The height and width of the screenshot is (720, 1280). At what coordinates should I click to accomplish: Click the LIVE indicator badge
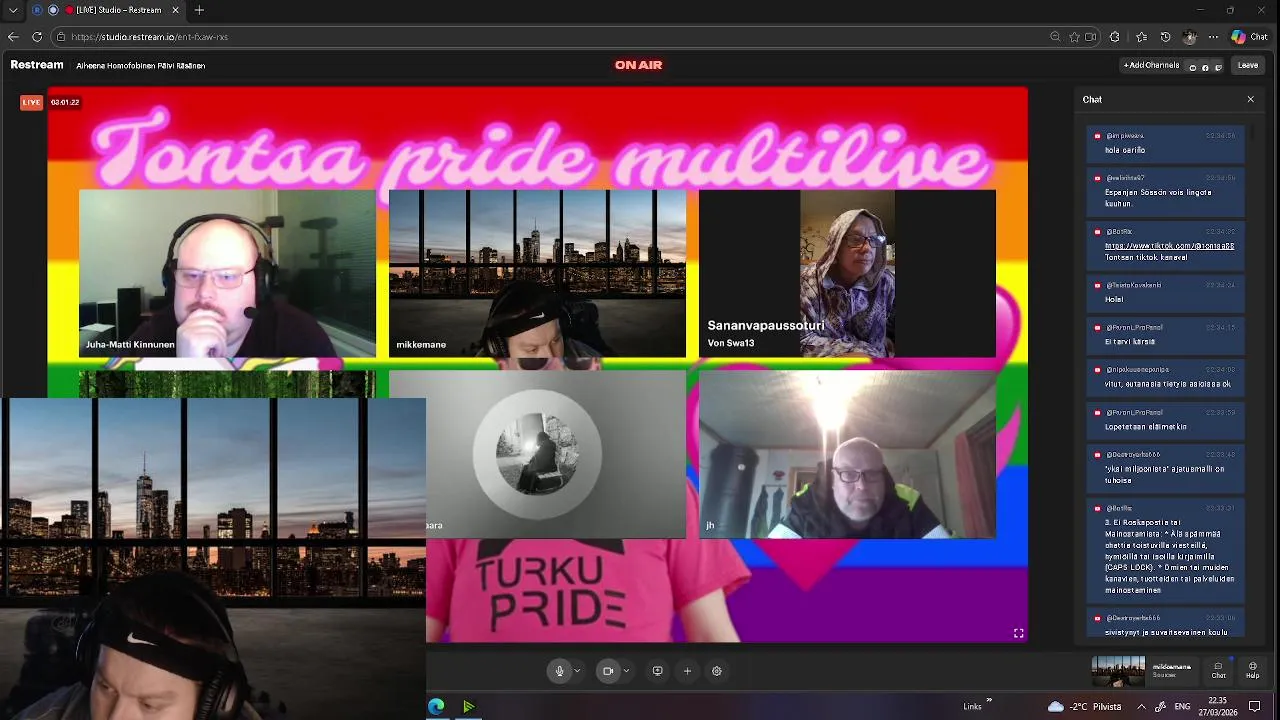pos(32,102)
